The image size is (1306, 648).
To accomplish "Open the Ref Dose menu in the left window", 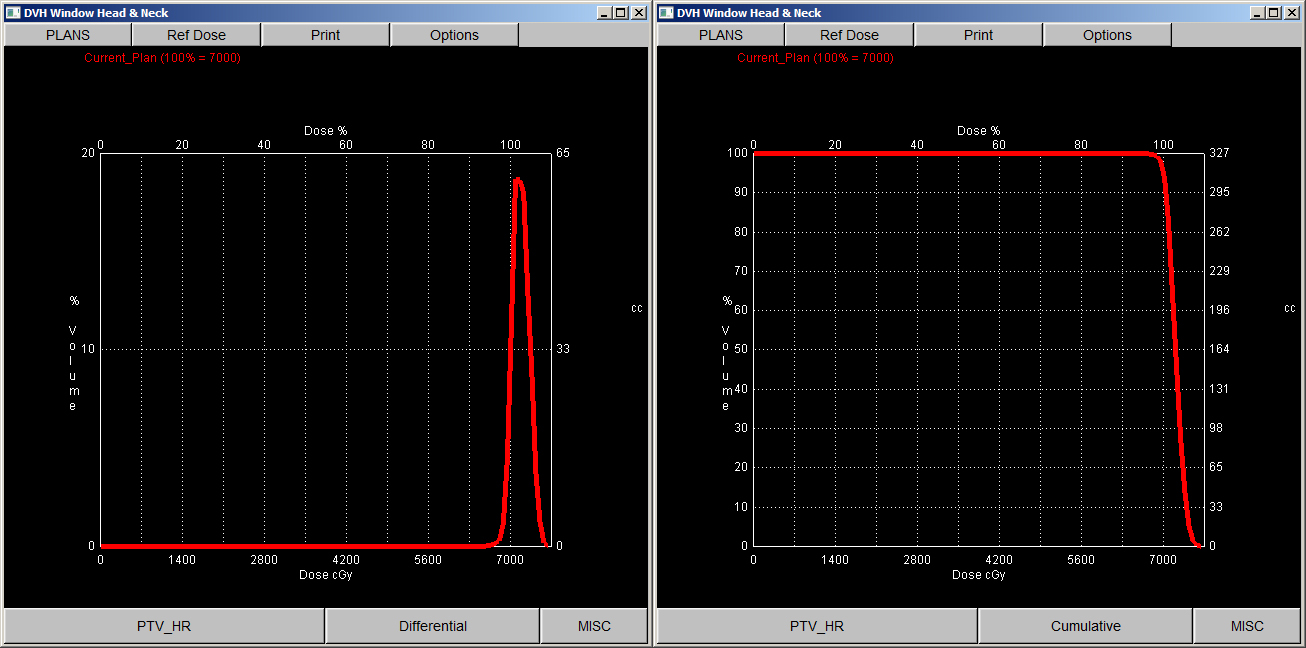I will tap(195, 34).
